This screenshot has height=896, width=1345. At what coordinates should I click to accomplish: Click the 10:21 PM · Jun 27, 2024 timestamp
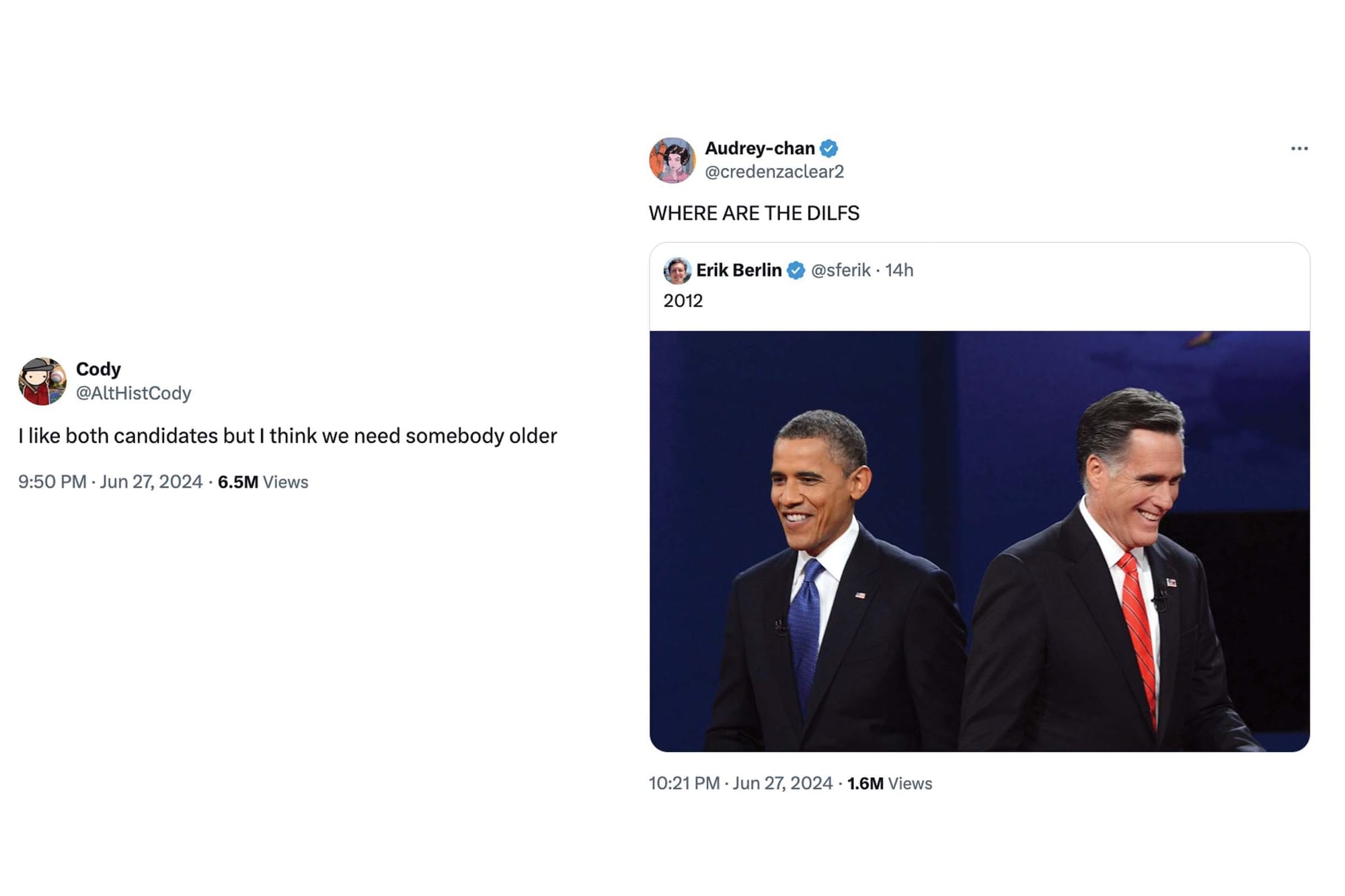740,784
